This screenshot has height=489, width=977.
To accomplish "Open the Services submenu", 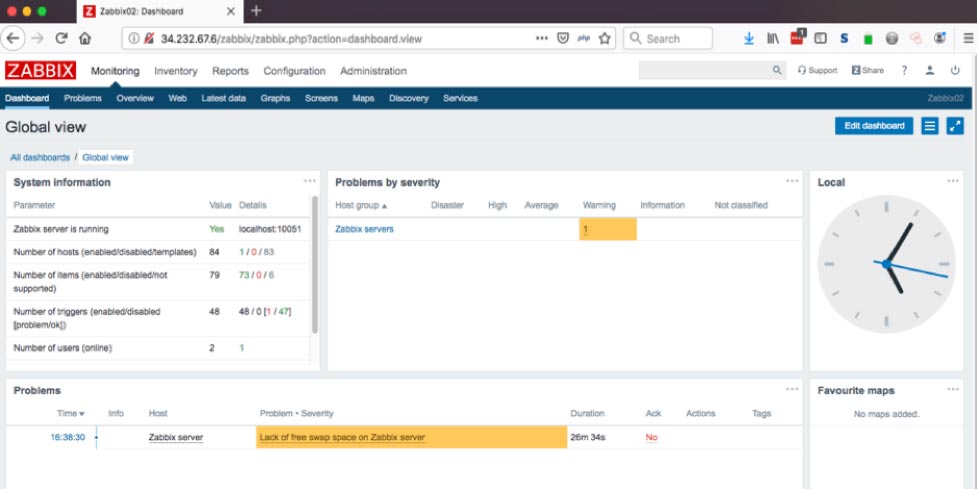I will [x=460, y=98].
